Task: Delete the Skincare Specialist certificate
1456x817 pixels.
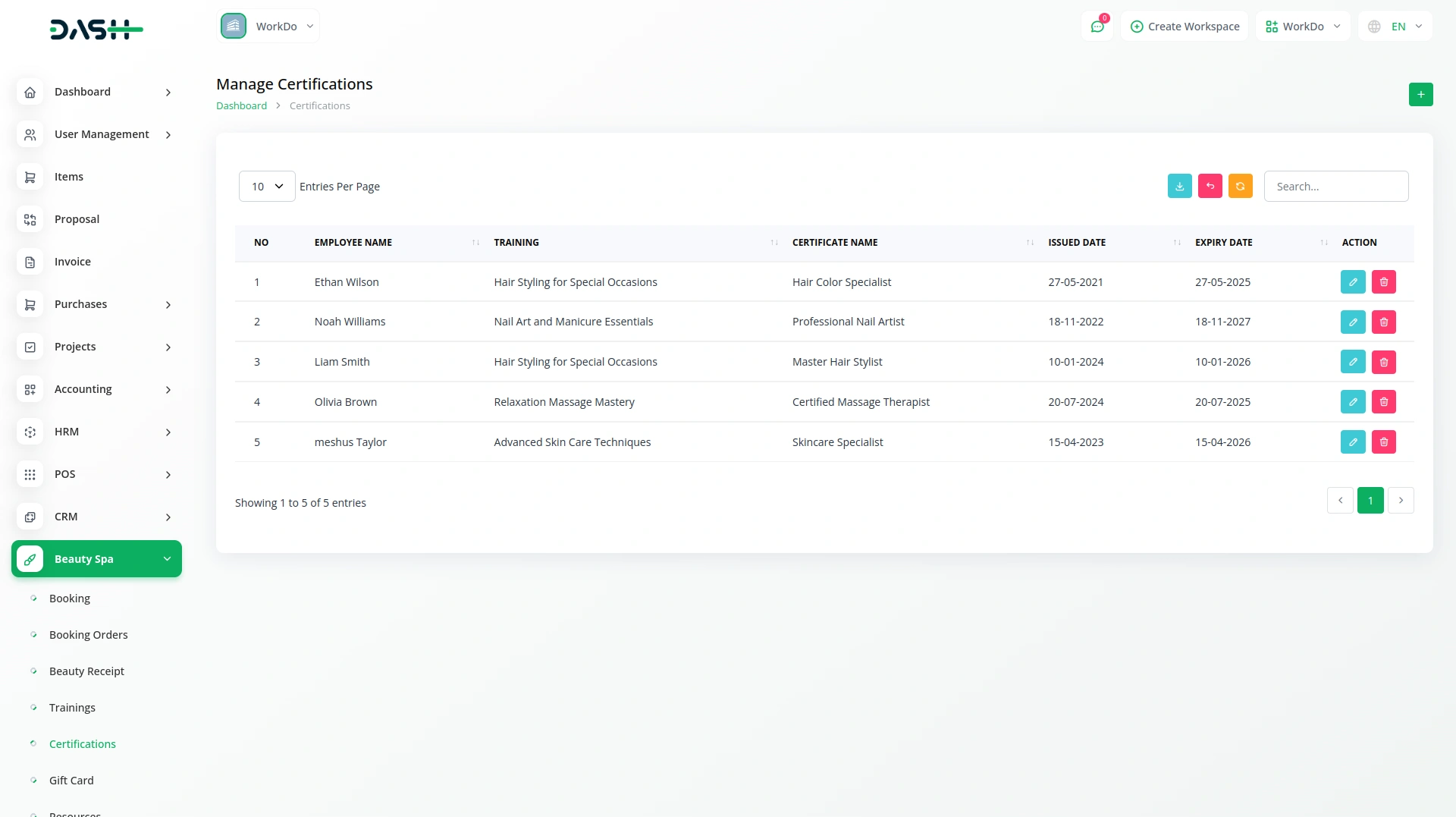Action: coord(1383,442)
